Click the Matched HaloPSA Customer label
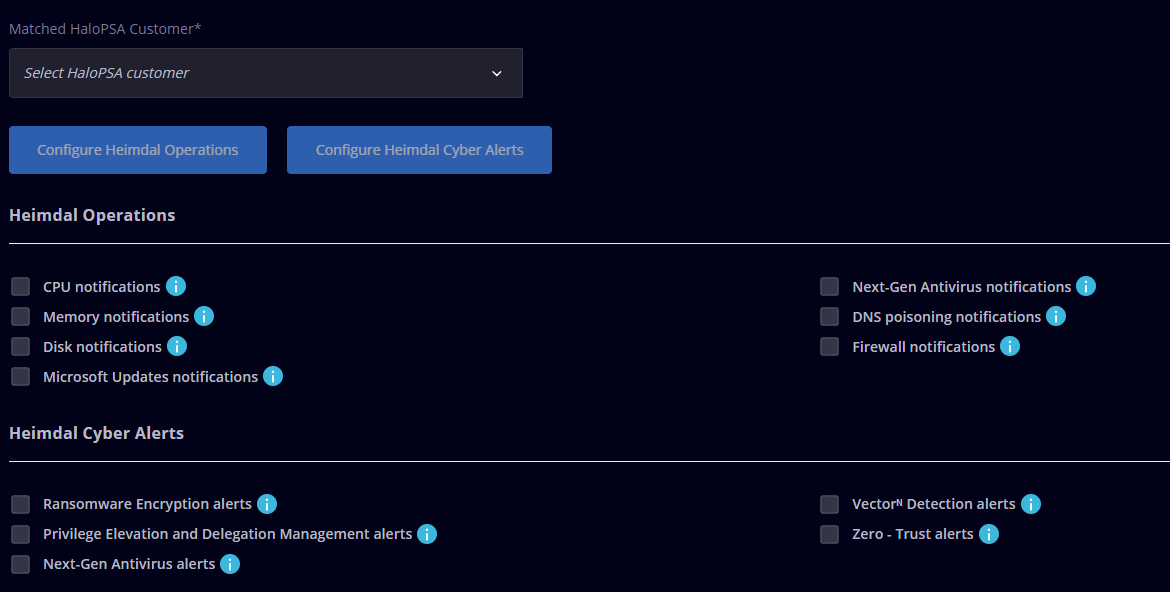This screenshot has height=592, width=1170. tap(105, 29)
